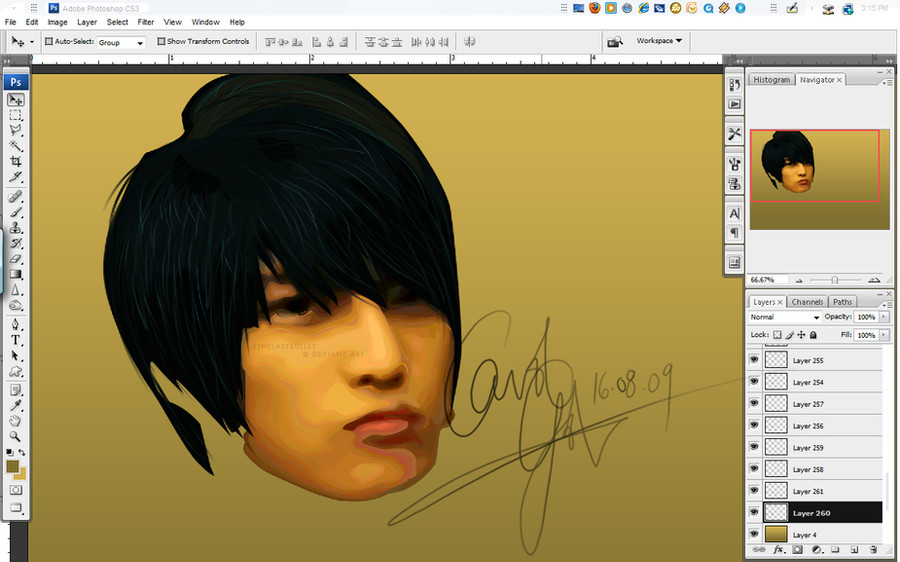Hide Layer 255 visibility eye

click(754, 360)
